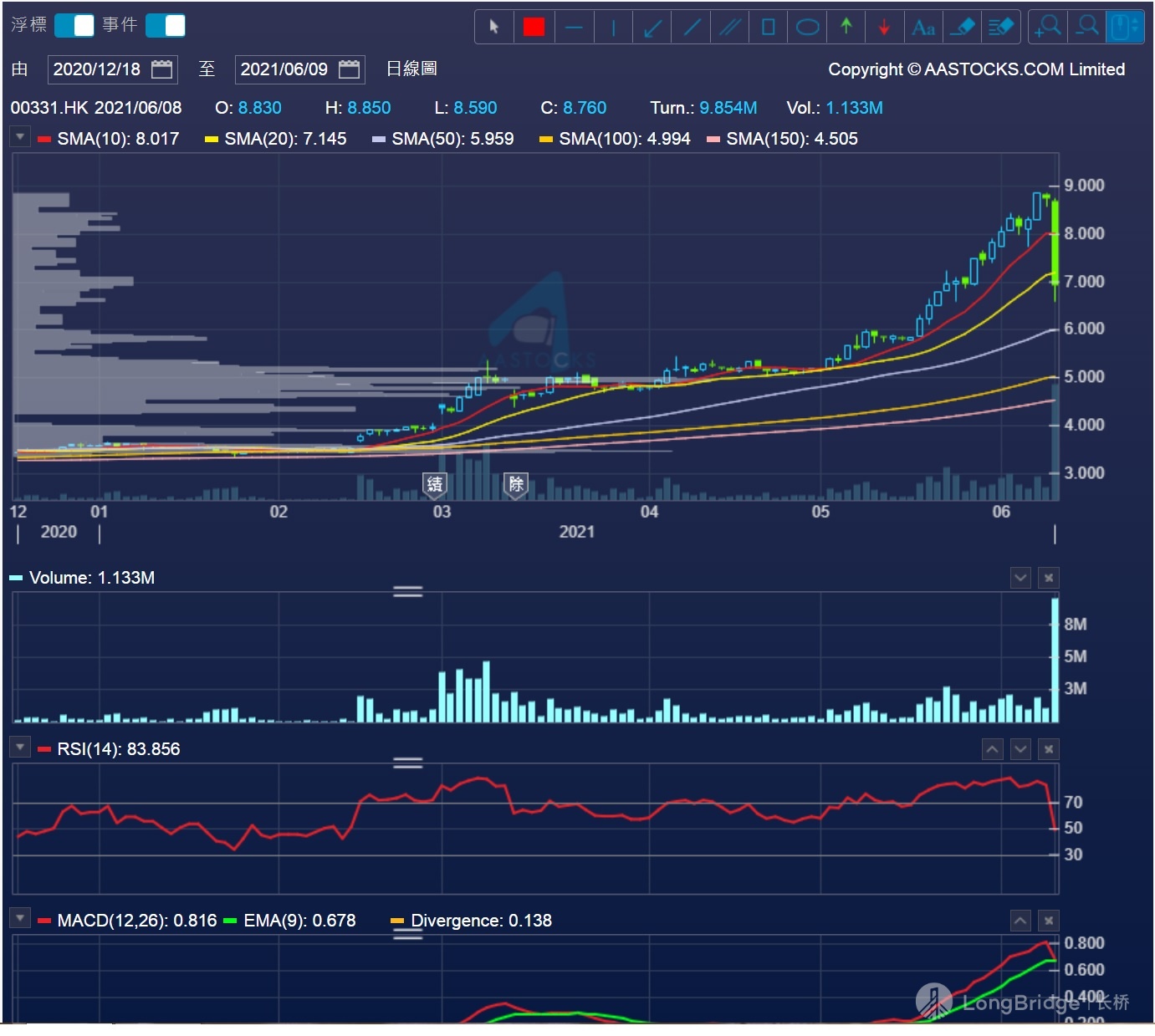This screenshot has height=1036, width=1155.
Task: Open the RSI(14) settings dropdown
Action: point(20,747)
